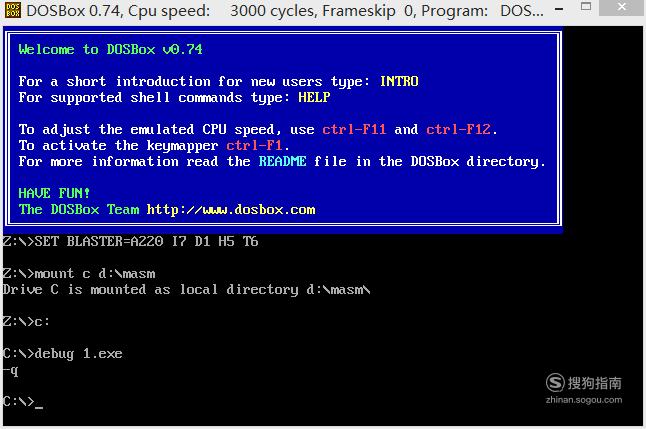The width and height of the screenshot is (646, 429).
Task: Click the yellow INTRO command word
Action: 399,81
